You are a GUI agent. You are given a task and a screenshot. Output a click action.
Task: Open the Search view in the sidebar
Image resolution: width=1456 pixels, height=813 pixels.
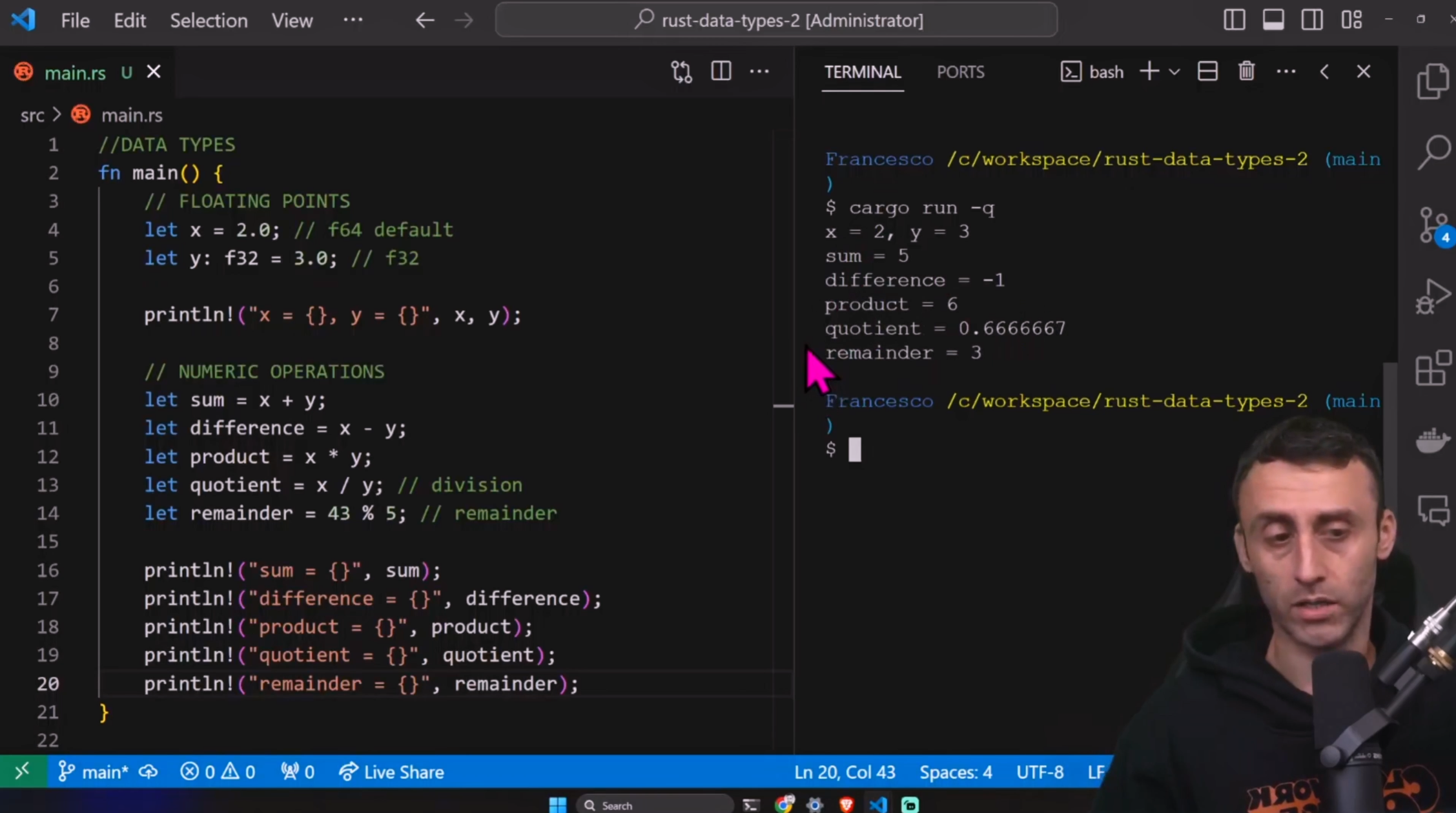click(1433, 152)
